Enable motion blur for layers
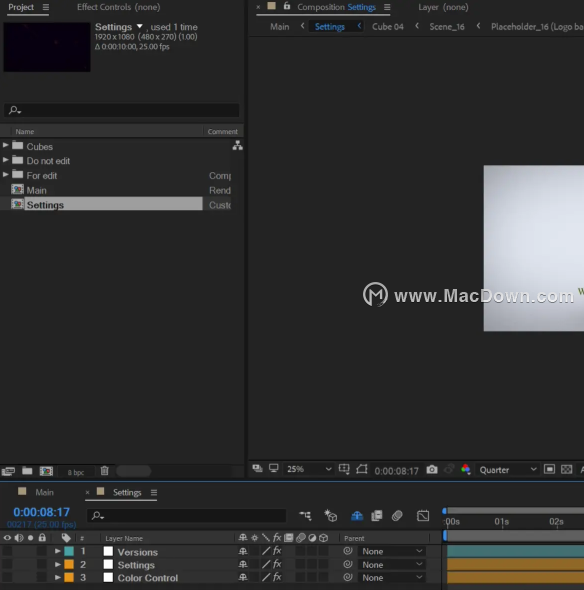The height and width of the screenshot is (590, 584). (x=397, y=515)
